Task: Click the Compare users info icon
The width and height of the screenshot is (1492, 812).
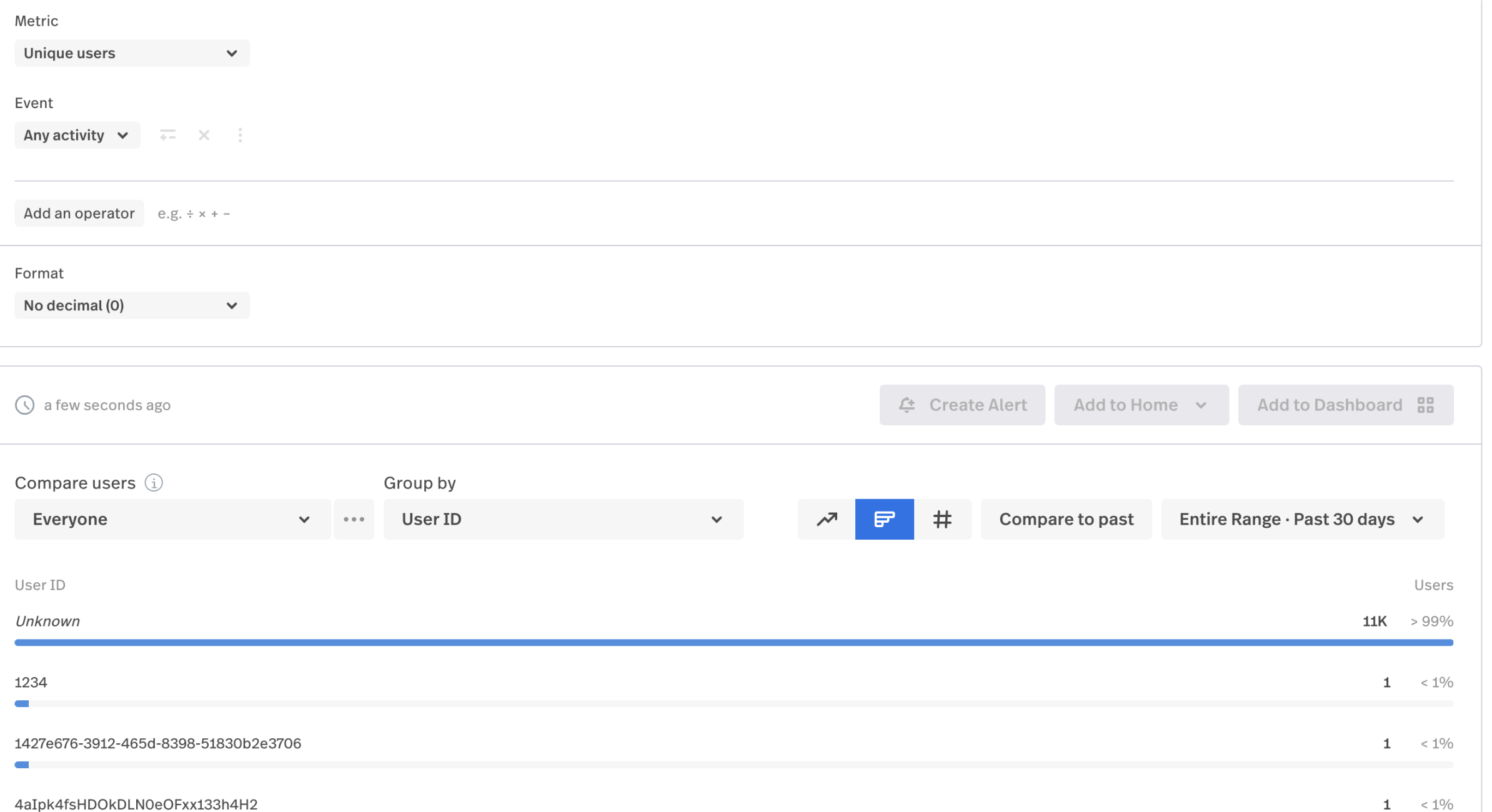Action: (x=154, y=483)
